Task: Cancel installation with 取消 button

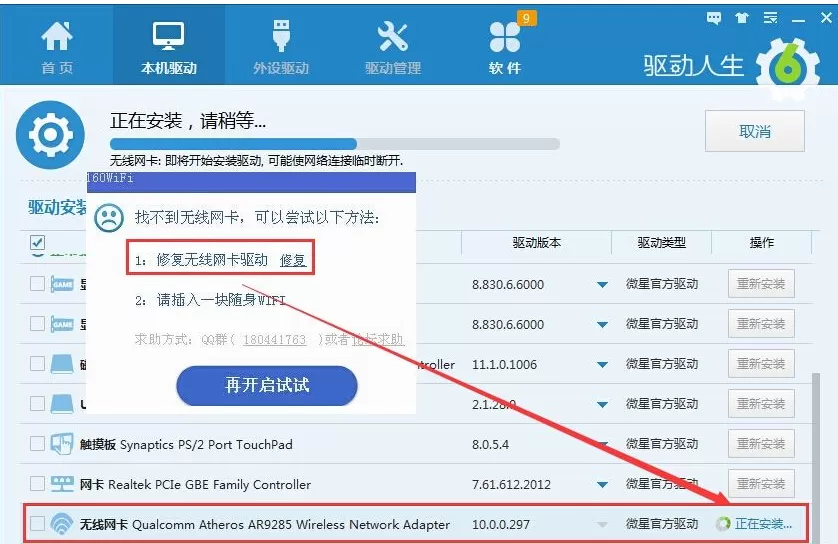Action: click(755, 131)
